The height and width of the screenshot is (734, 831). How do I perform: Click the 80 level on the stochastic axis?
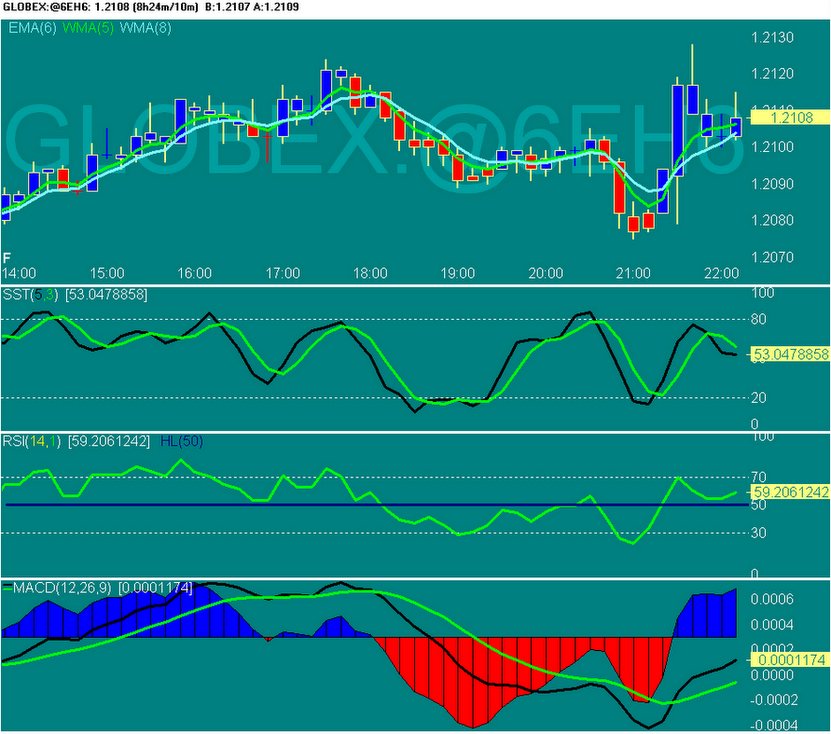point(758,319)
